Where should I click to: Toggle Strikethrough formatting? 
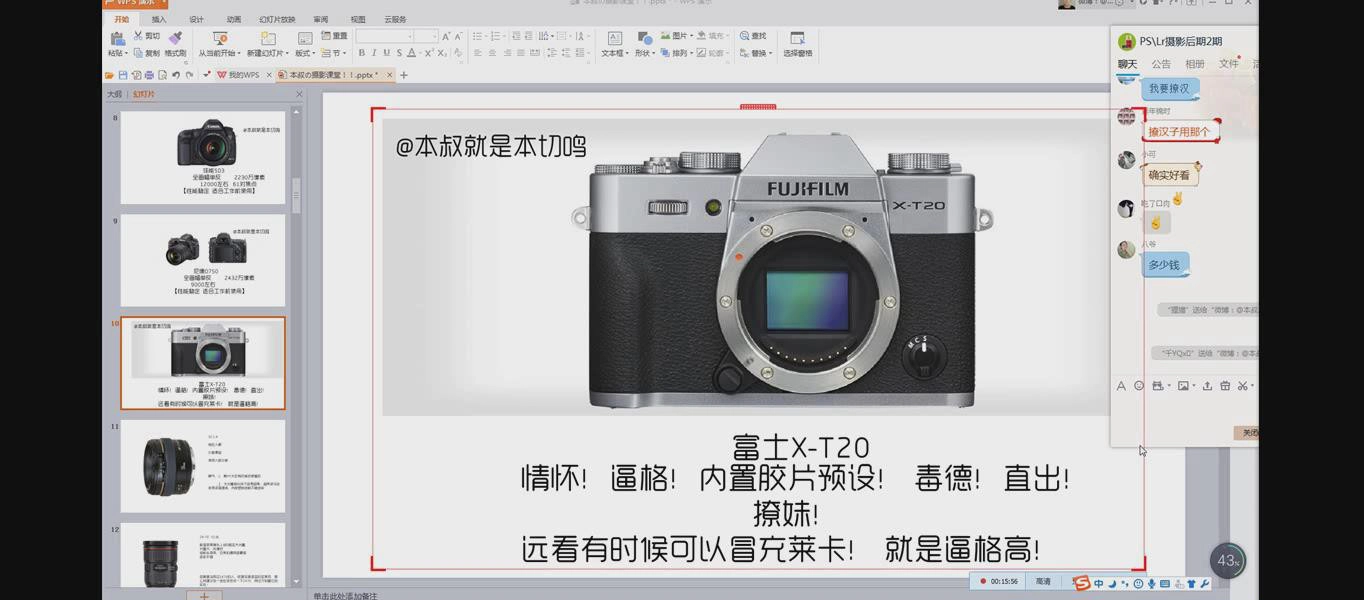coord(399,53)
